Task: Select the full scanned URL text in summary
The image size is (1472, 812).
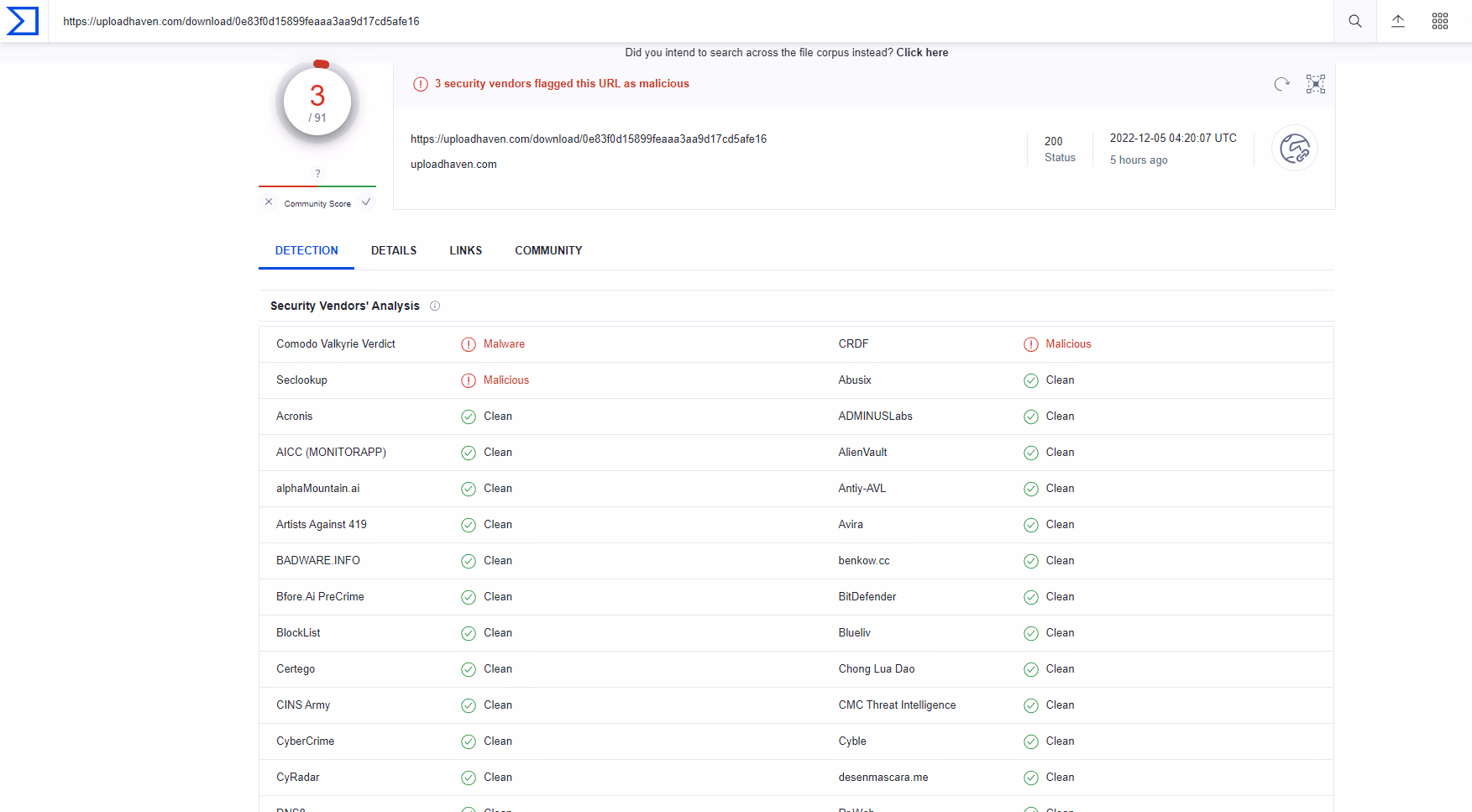Action: 589,139
